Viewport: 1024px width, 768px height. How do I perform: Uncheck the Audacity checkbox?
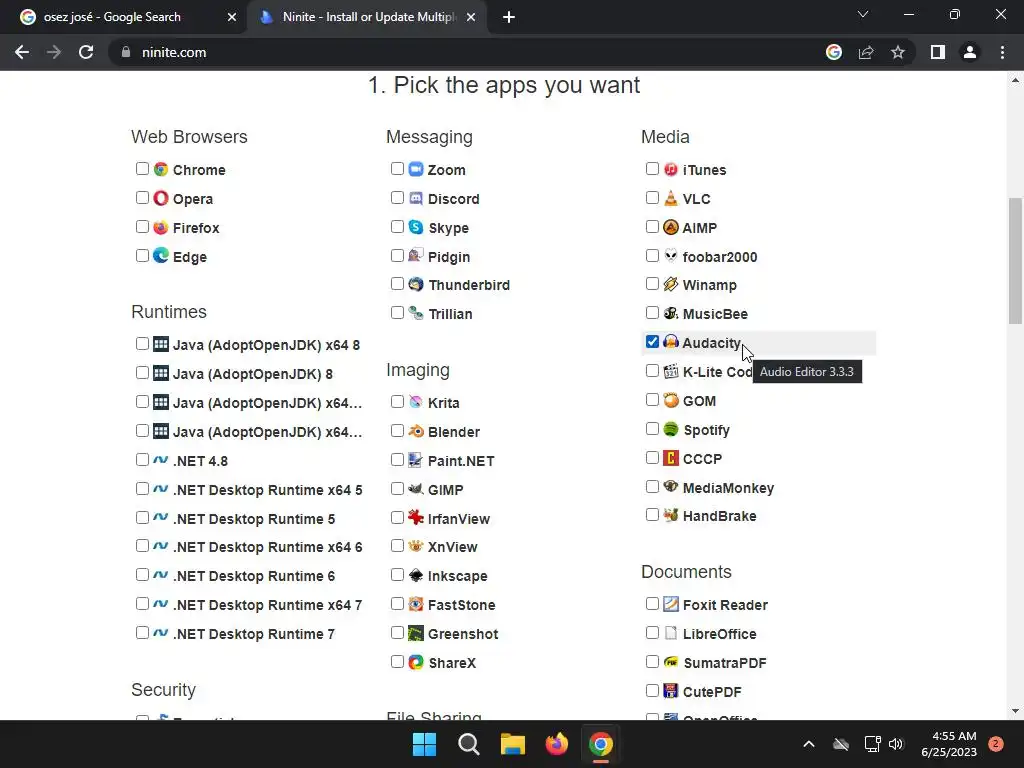pyautogui.click(x=652, y=342)
